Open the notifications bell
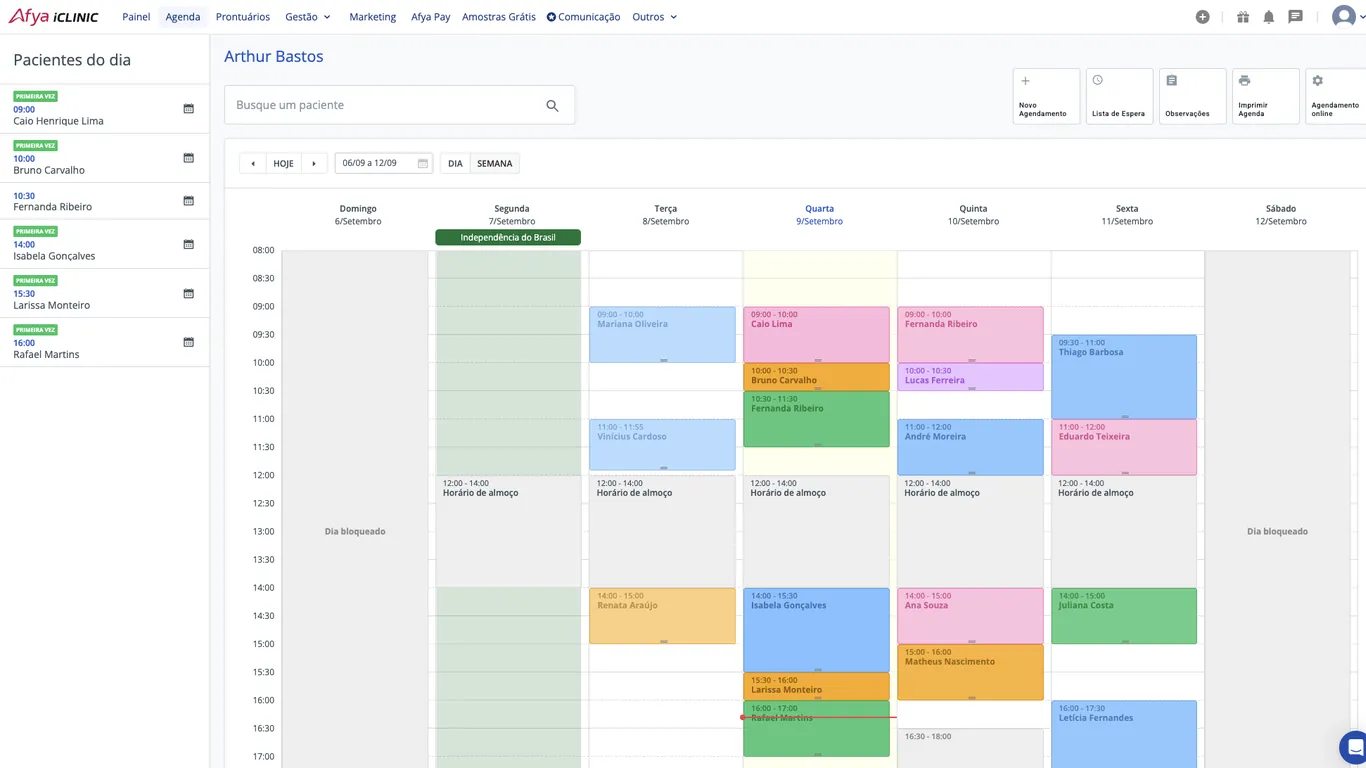 pos(1269,17)
